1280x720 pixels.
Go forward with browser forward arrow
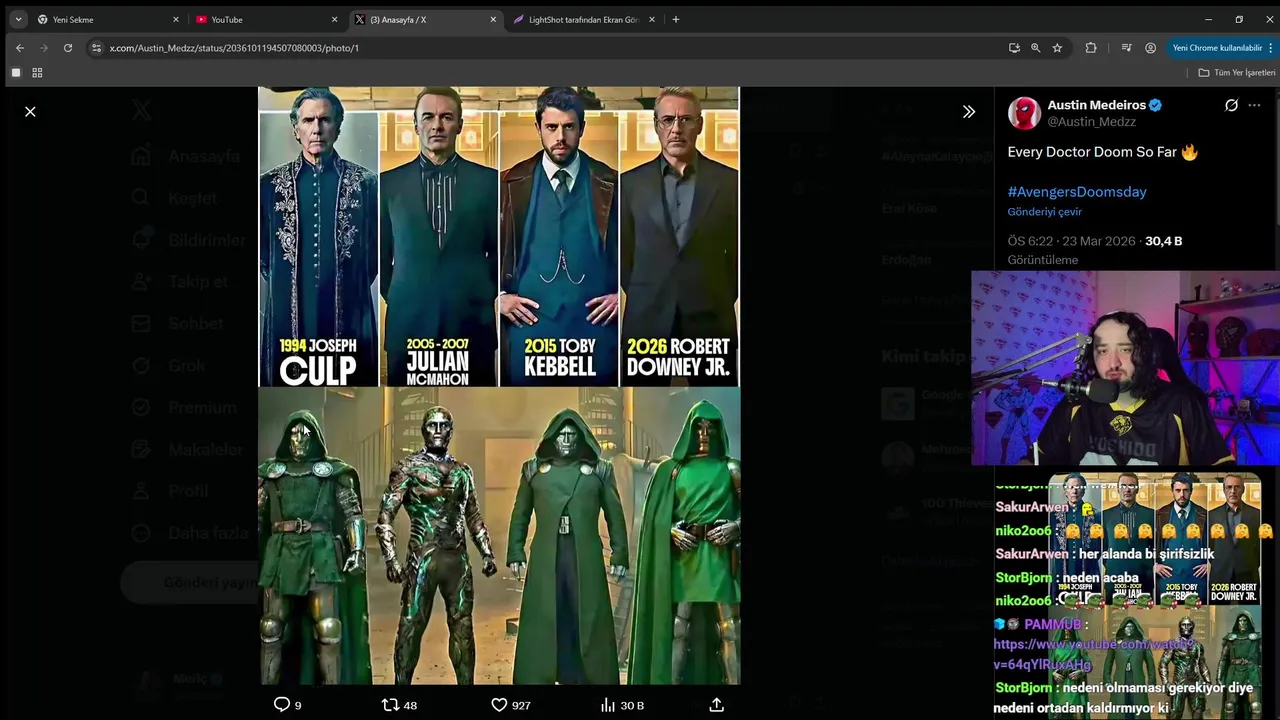point(44,47)
